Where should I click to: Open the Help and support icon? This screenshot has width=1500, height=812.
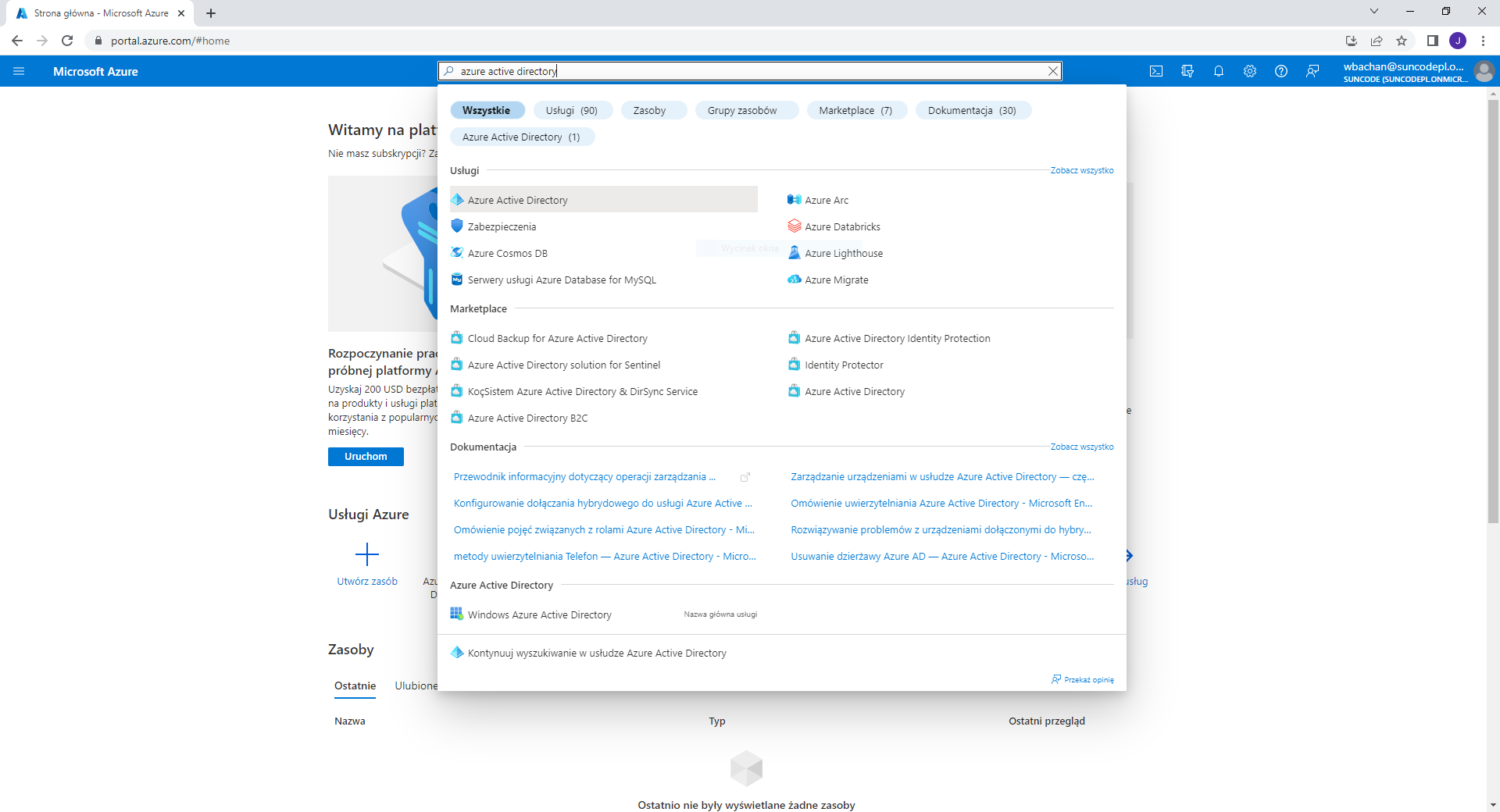coord(1281,71)
